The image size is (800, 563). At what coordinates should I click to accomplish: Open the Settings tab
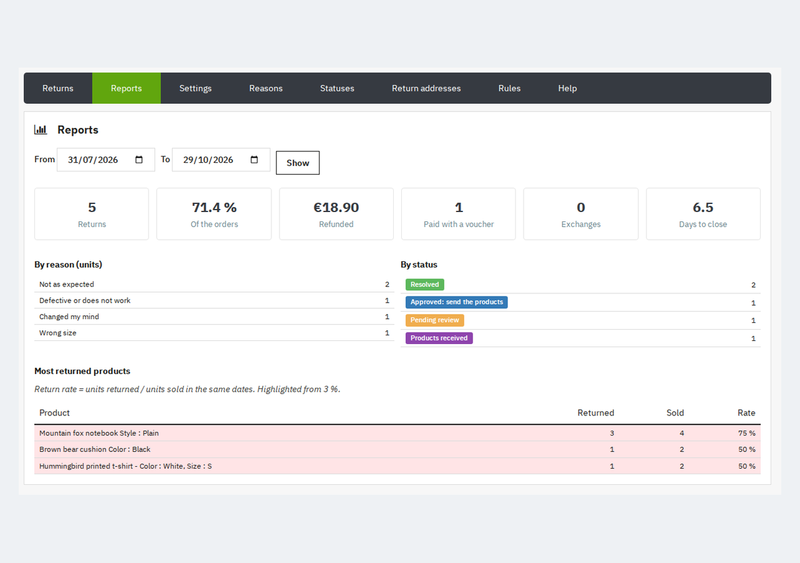(195, 88)
